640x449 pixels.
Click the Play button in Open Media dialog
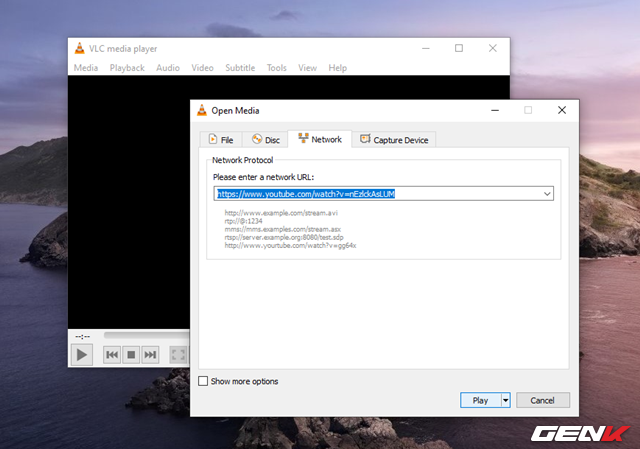point(480,400)
